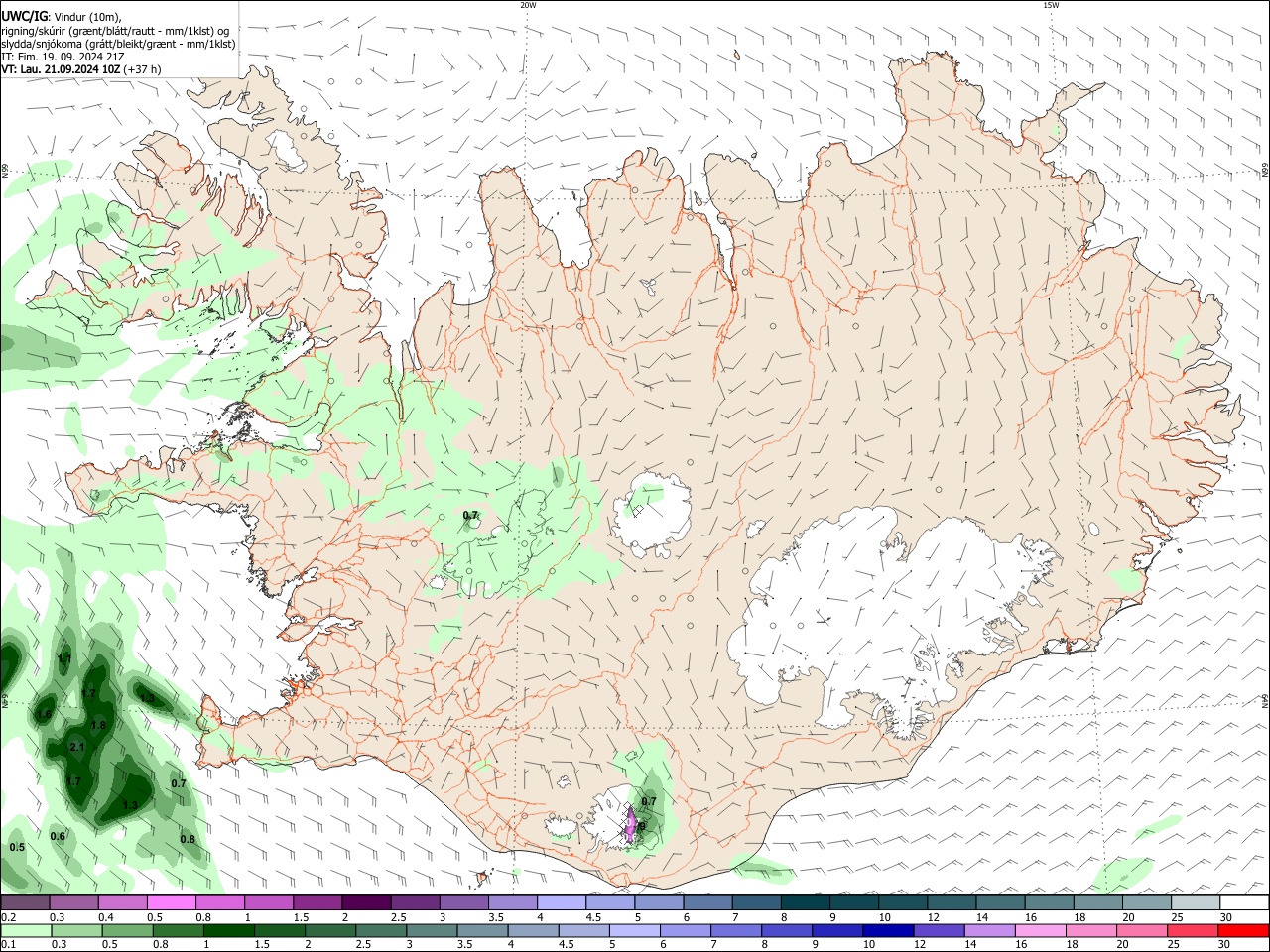Click the purple 1.5 snow legend swatch
Screen dimensions: 1270x952
317,902
